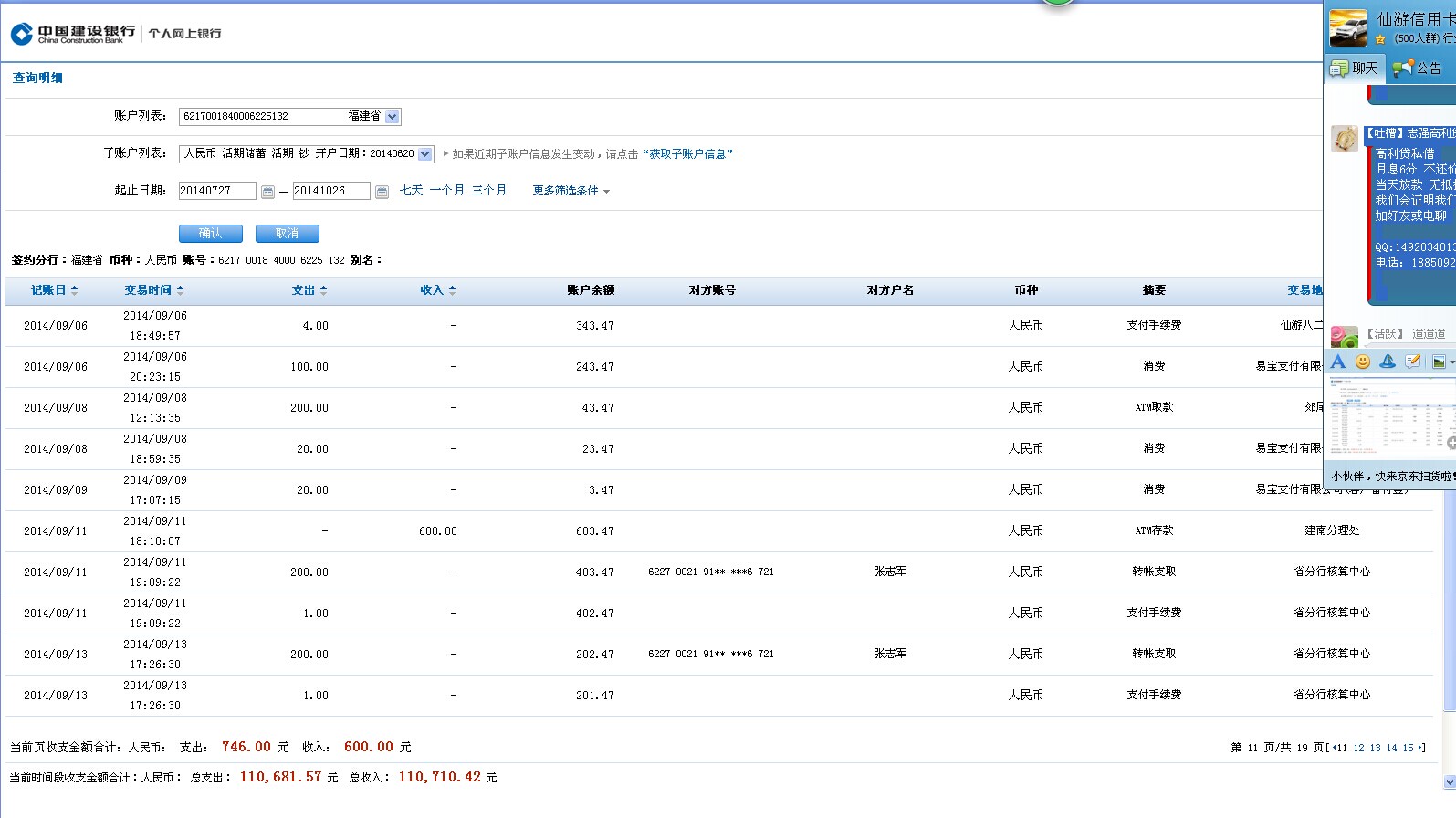Click the group avatar car picture

pos(1348,27)
